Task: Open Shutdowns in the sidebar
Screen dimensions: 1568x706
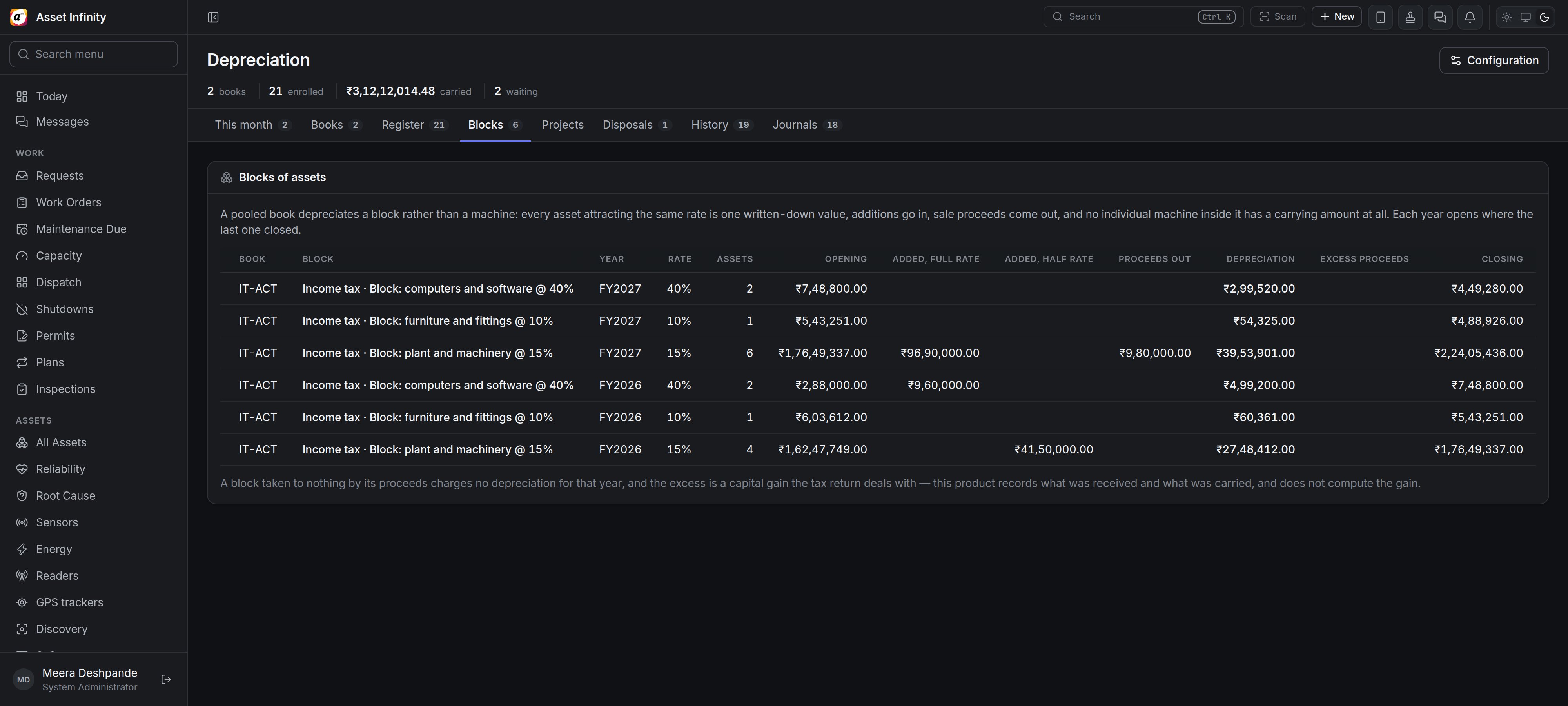Action: coord(94,309)
